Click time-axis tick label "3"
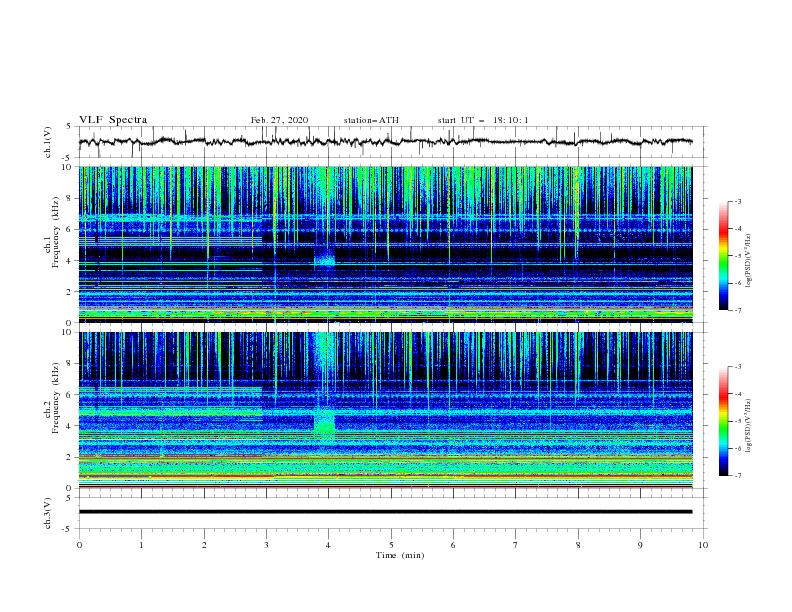 266,545
